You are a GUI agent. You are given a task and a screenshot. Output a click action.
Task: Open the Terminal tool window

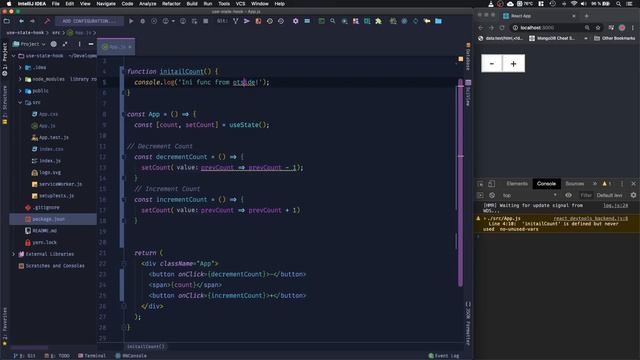click(92, 356)
